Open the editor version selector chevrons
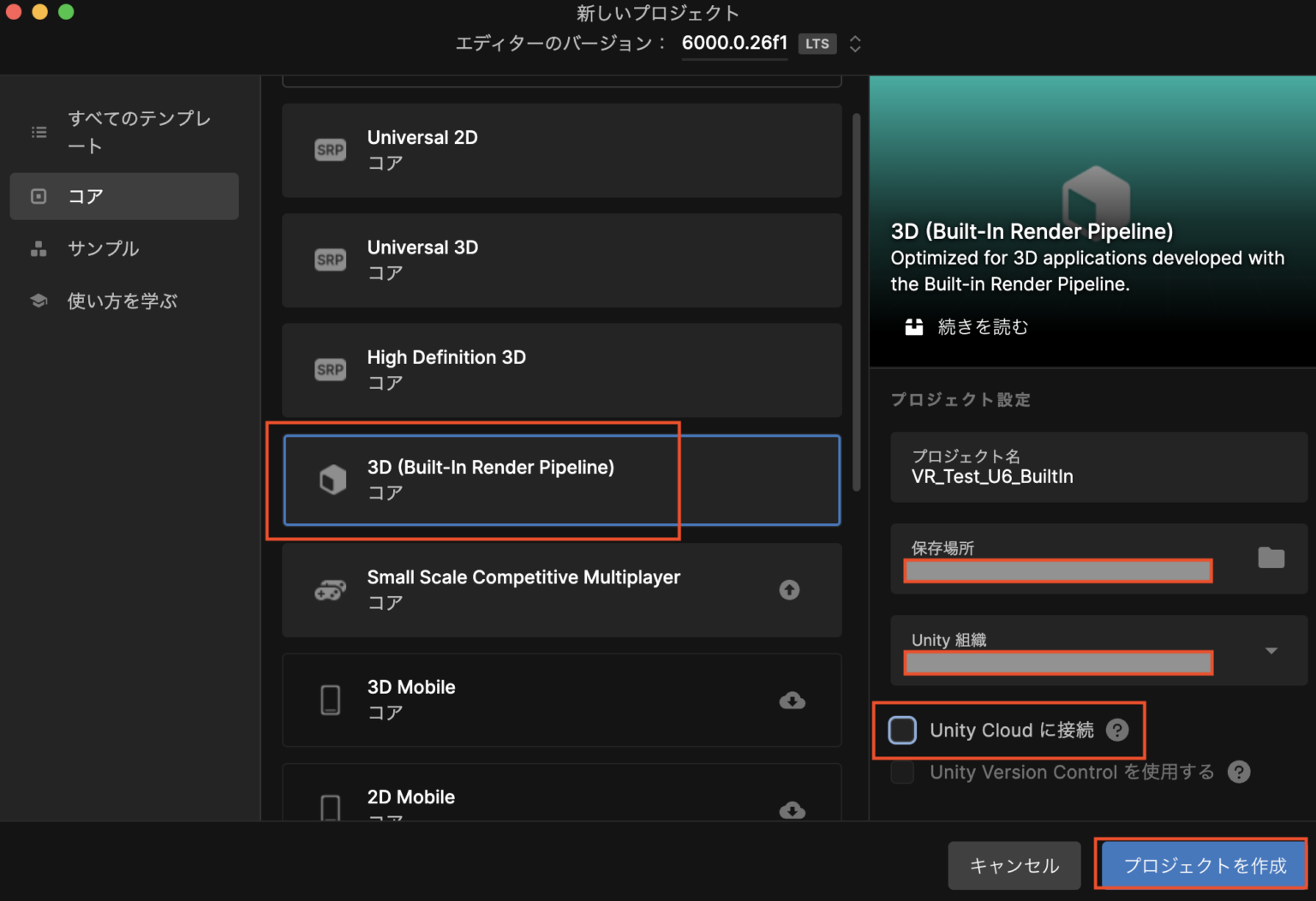The image size is (1316, 901). [x=855, y=43]
